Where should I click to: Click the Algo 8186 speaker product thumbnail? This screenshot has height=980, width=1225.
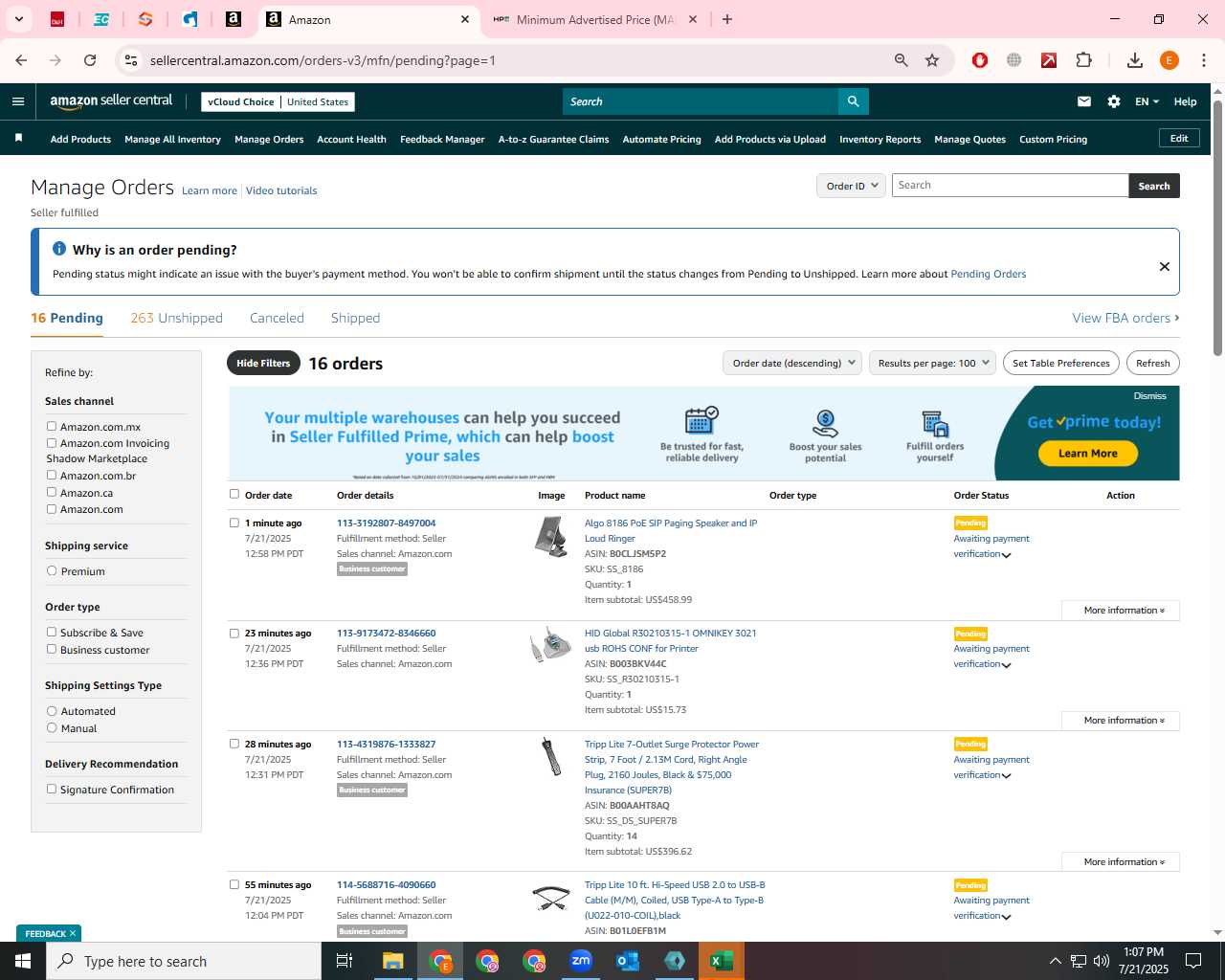click(551, 536)
